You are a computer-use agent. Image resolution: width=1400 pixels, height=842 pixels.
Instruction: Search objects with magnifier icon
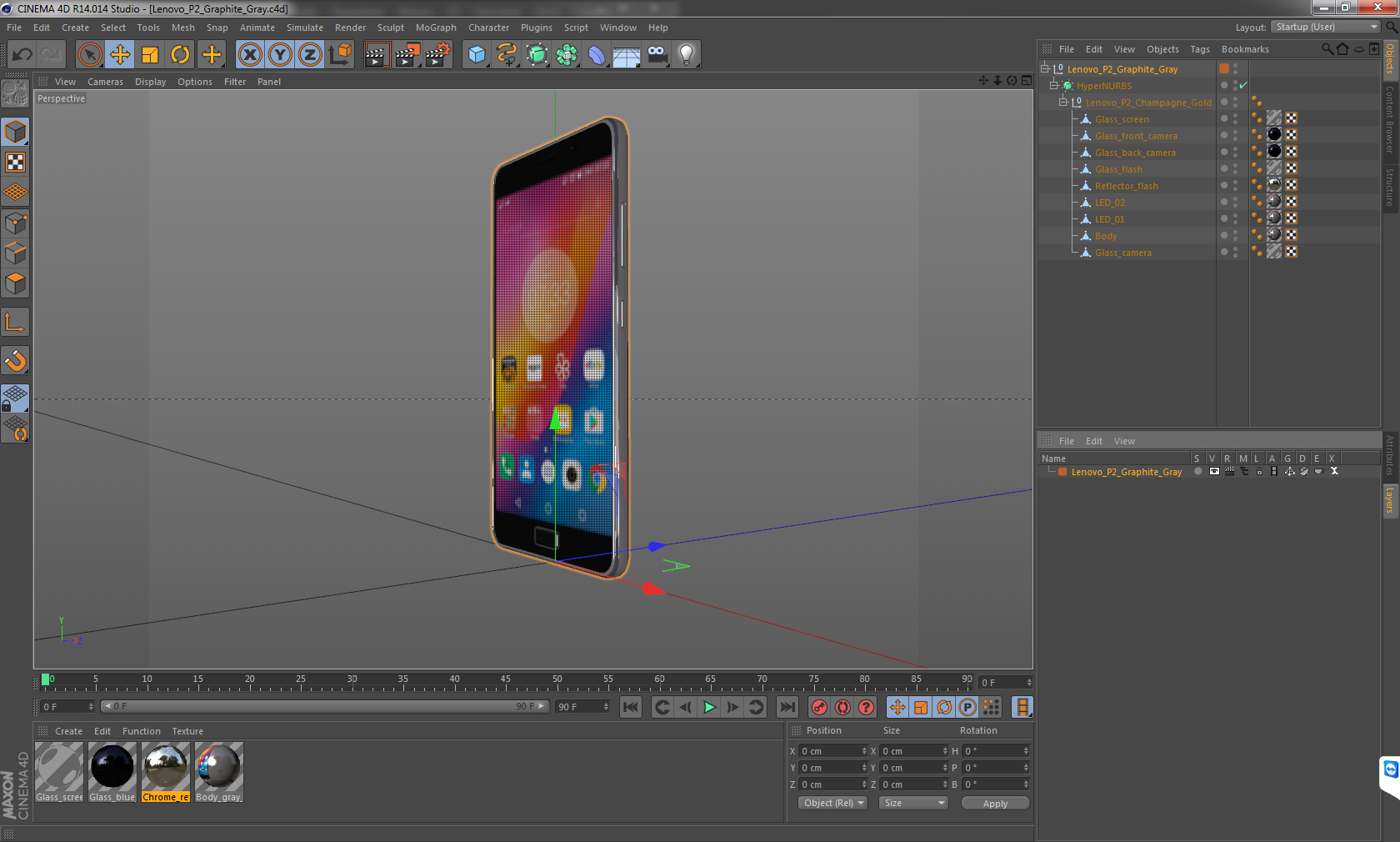point(1327,49)
